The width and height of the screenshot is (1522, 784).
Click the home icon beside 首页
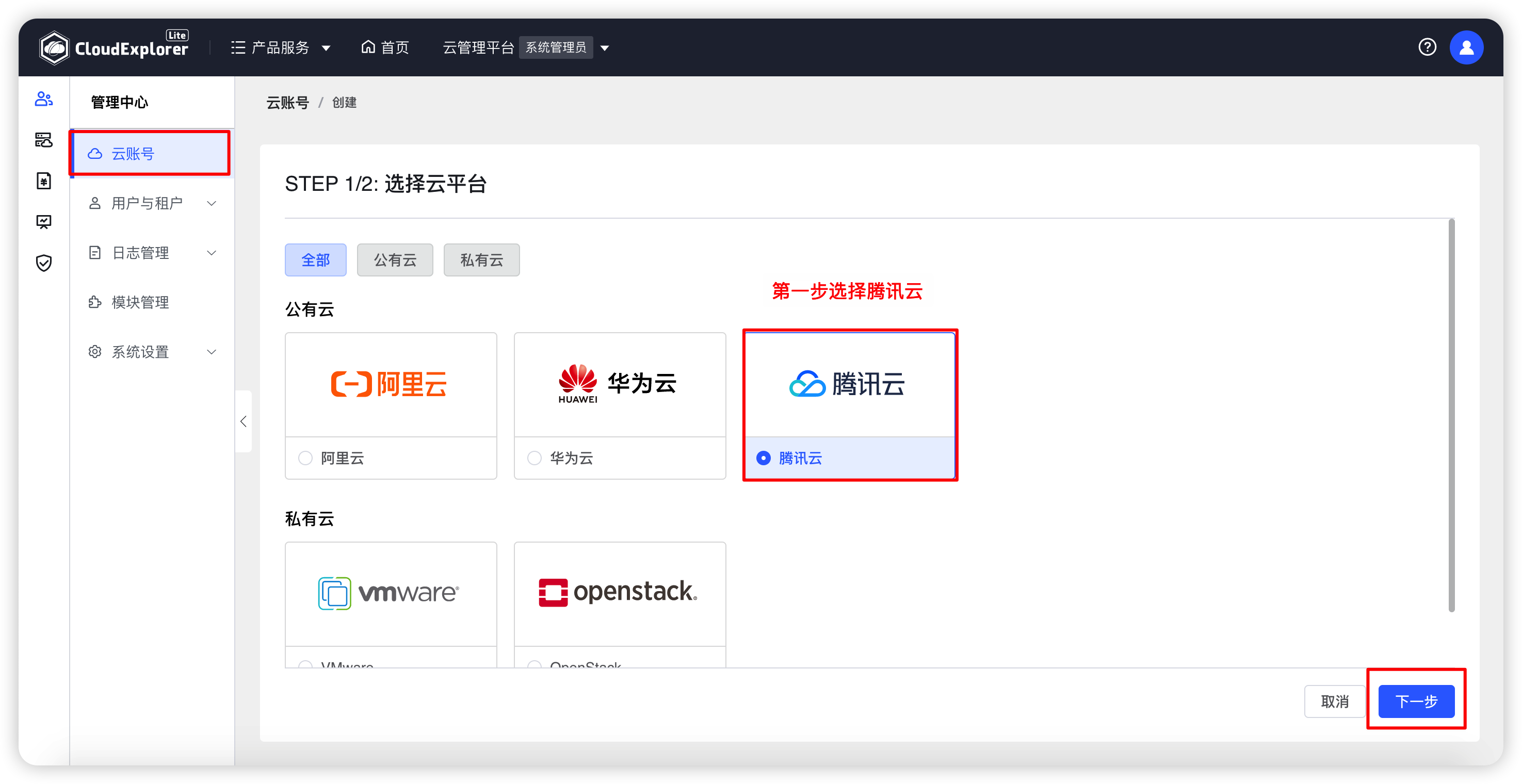tap(368, 46)
